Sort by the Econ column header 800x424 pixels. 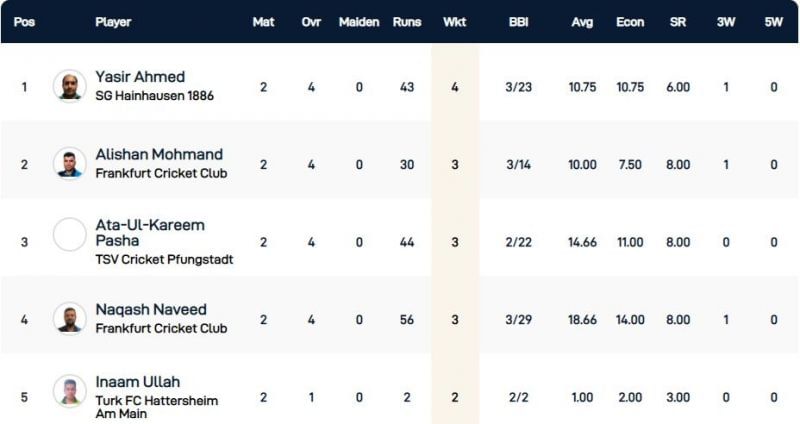click(630, 22)
